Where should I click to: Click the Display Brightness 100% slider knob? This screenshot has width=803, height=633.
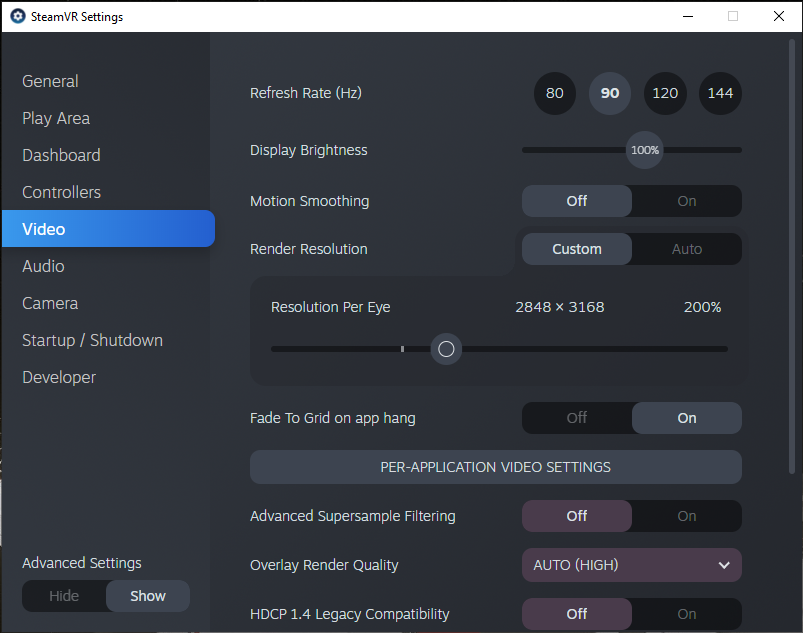(x=645, y=150)
